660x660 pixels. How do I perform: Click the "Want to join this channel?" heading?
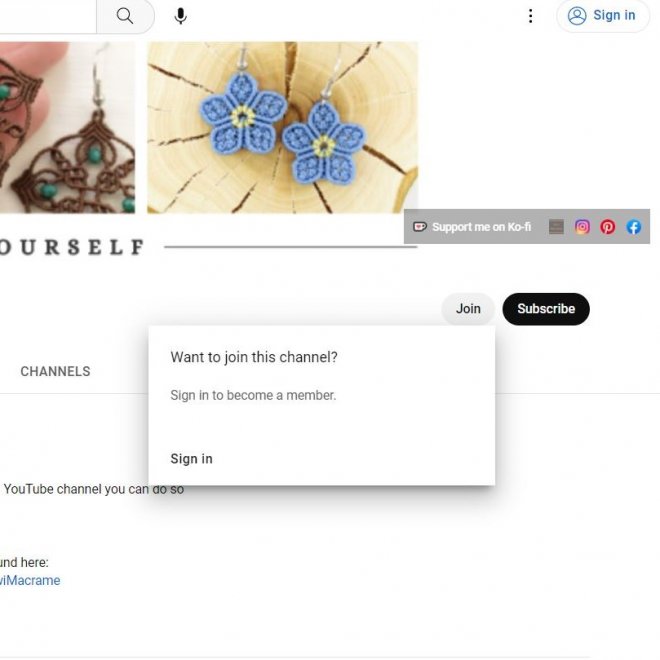tap(254, 357)
